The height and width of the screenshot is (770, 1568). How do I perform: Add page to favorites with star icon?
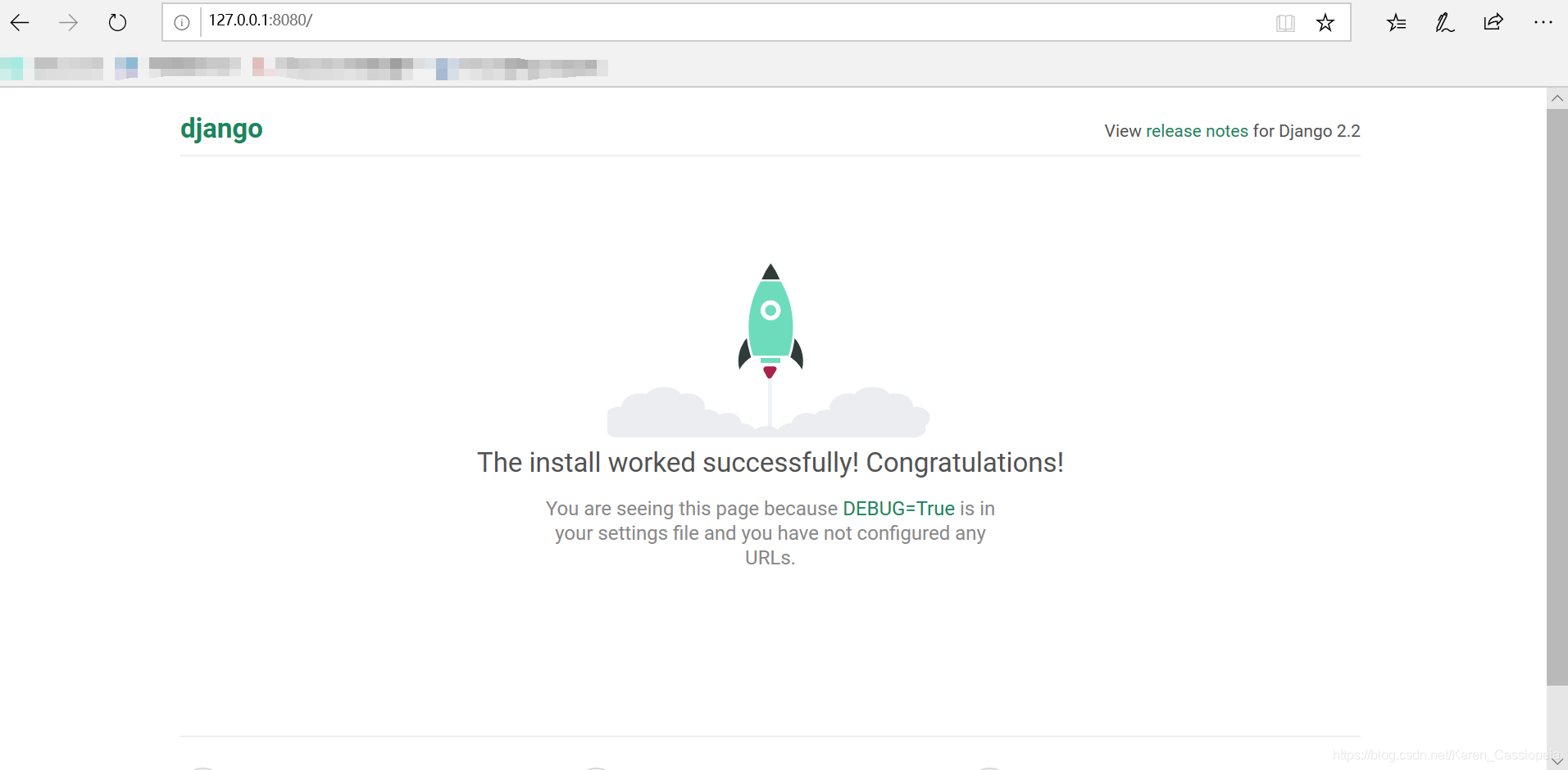click(1325, 23)
